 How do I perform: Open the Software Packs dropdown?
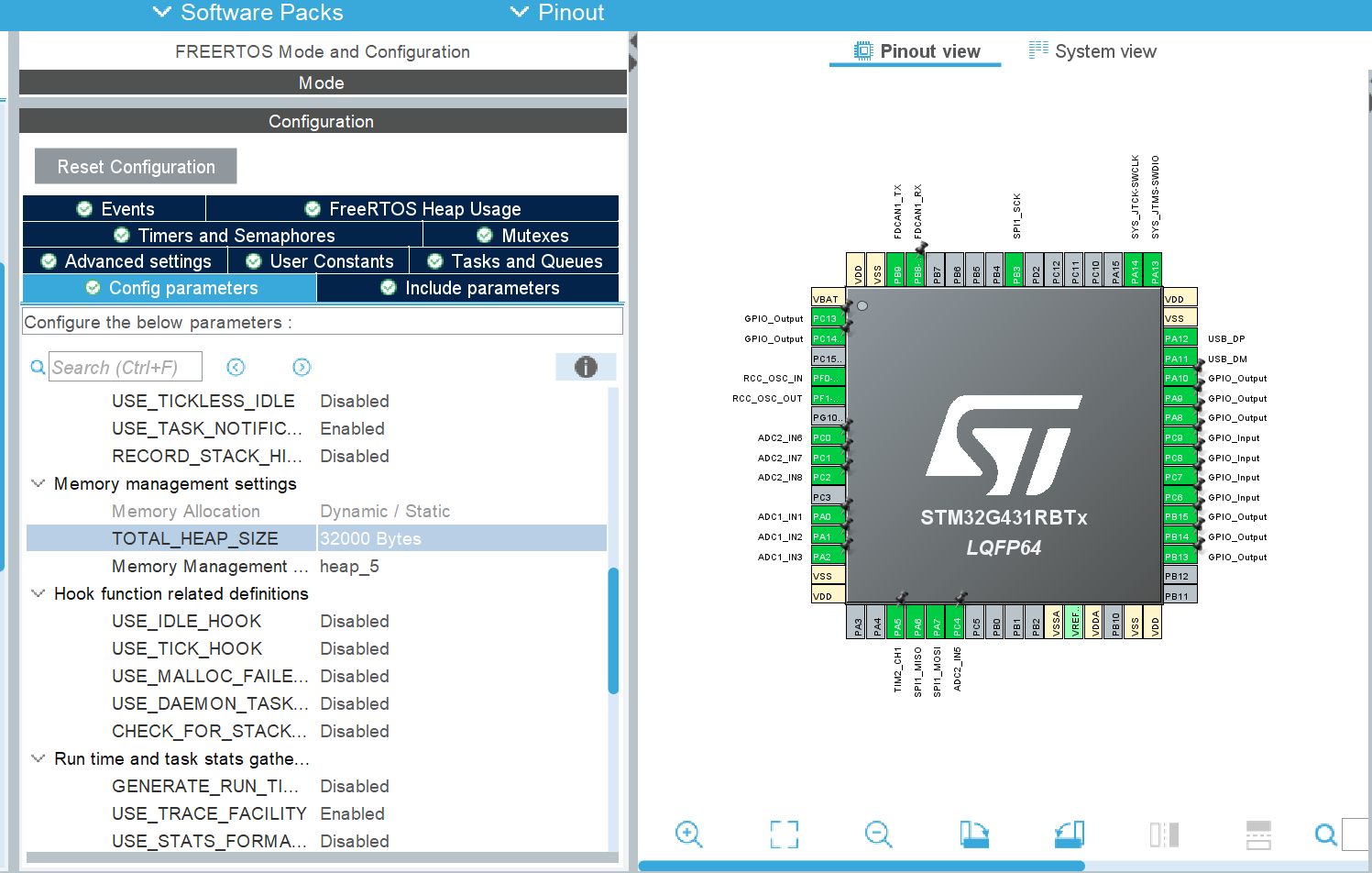pos(248,13)
